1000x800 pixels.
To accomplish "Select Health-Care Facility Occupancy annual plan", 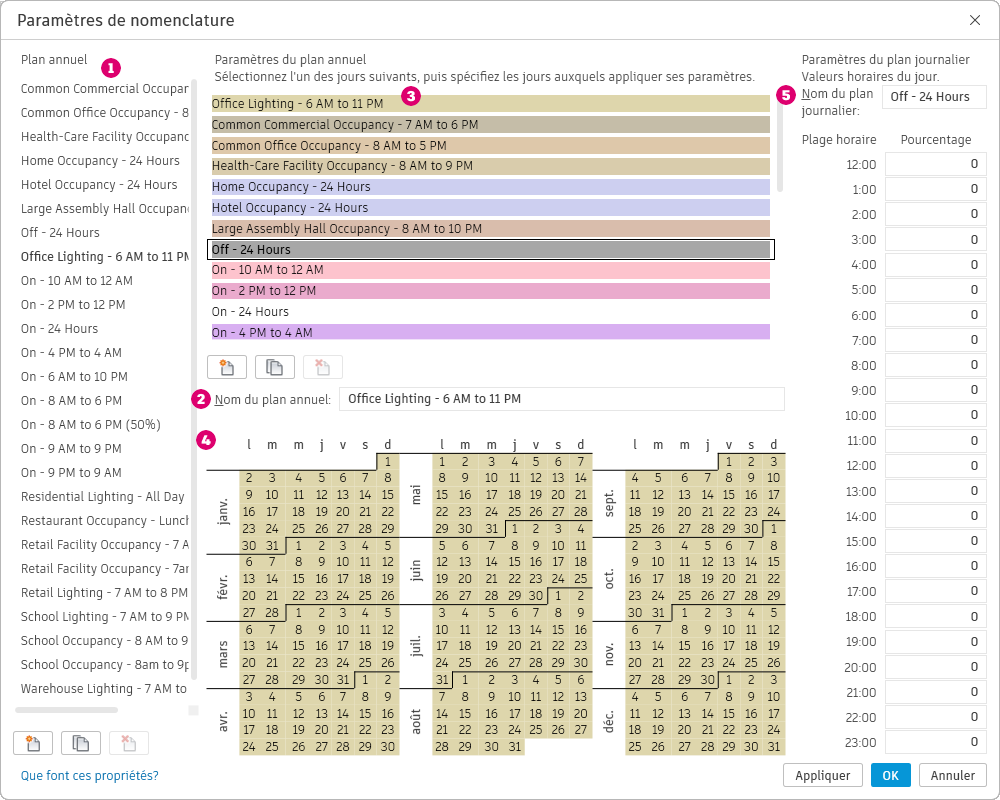I will click(x=105, y=137).
